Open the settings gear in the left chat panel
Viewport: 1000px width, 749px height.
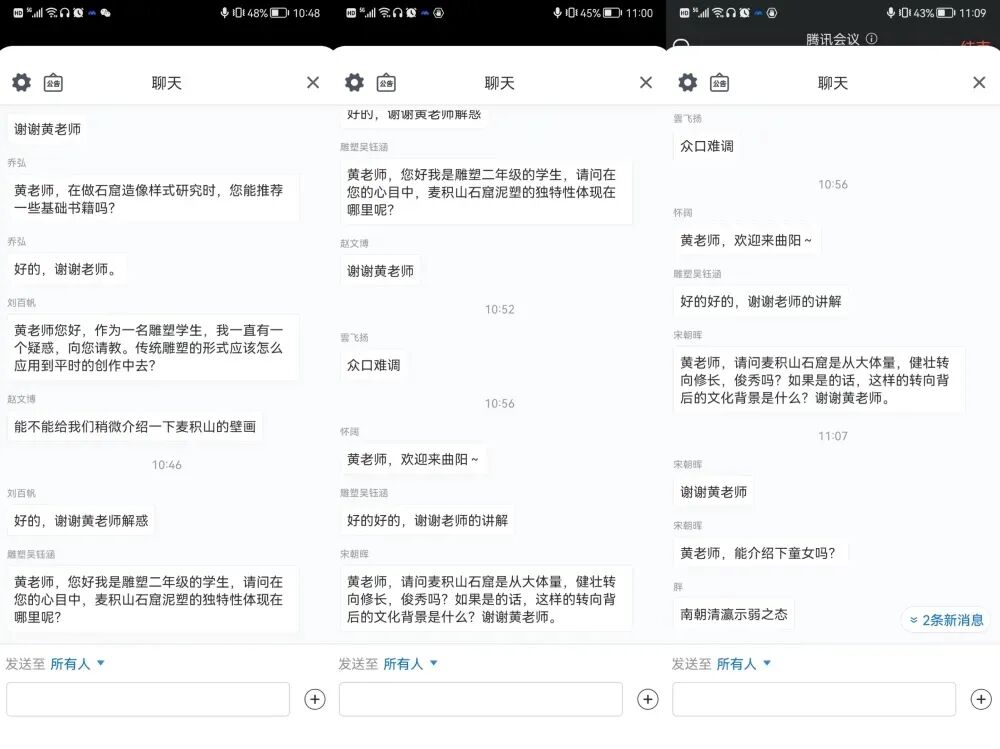point(21,83)
